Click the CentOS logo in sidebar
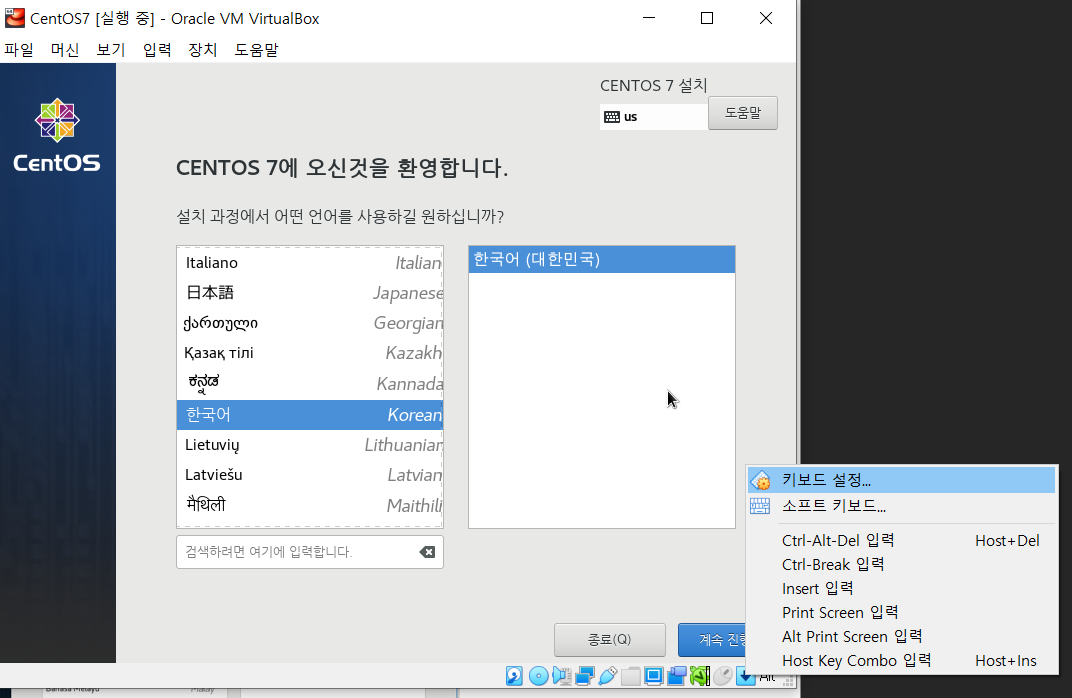 57,135
